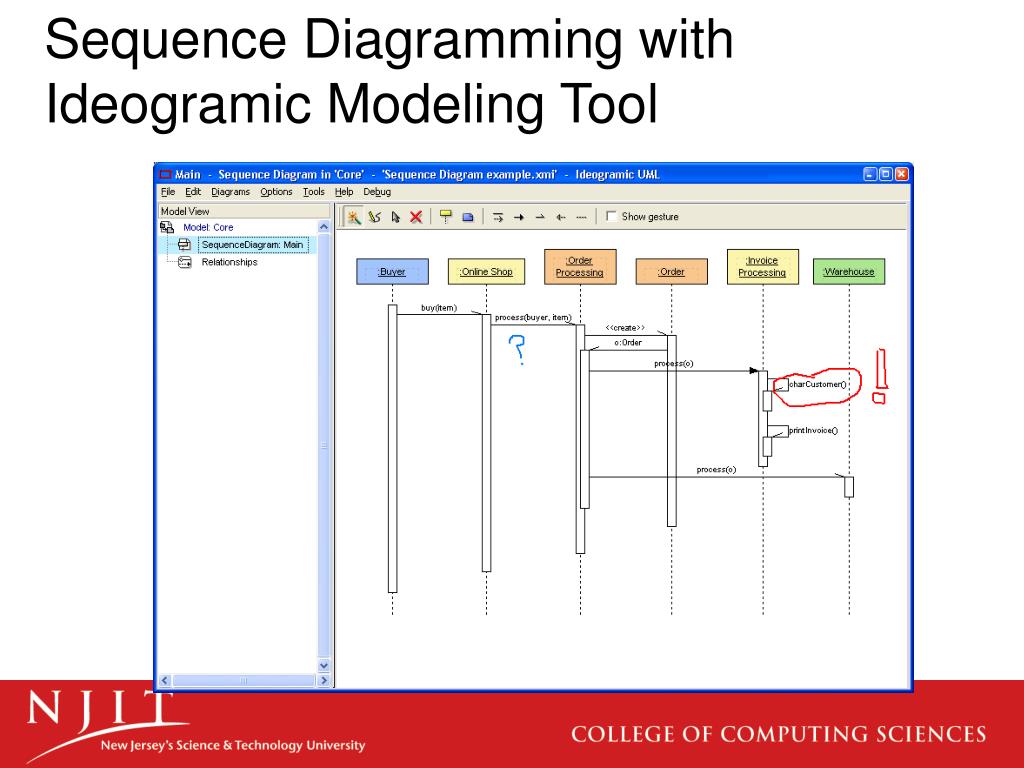Click the Model Core tree icon
This screenshot has width=1024, height=768.
tap(167, 227)
